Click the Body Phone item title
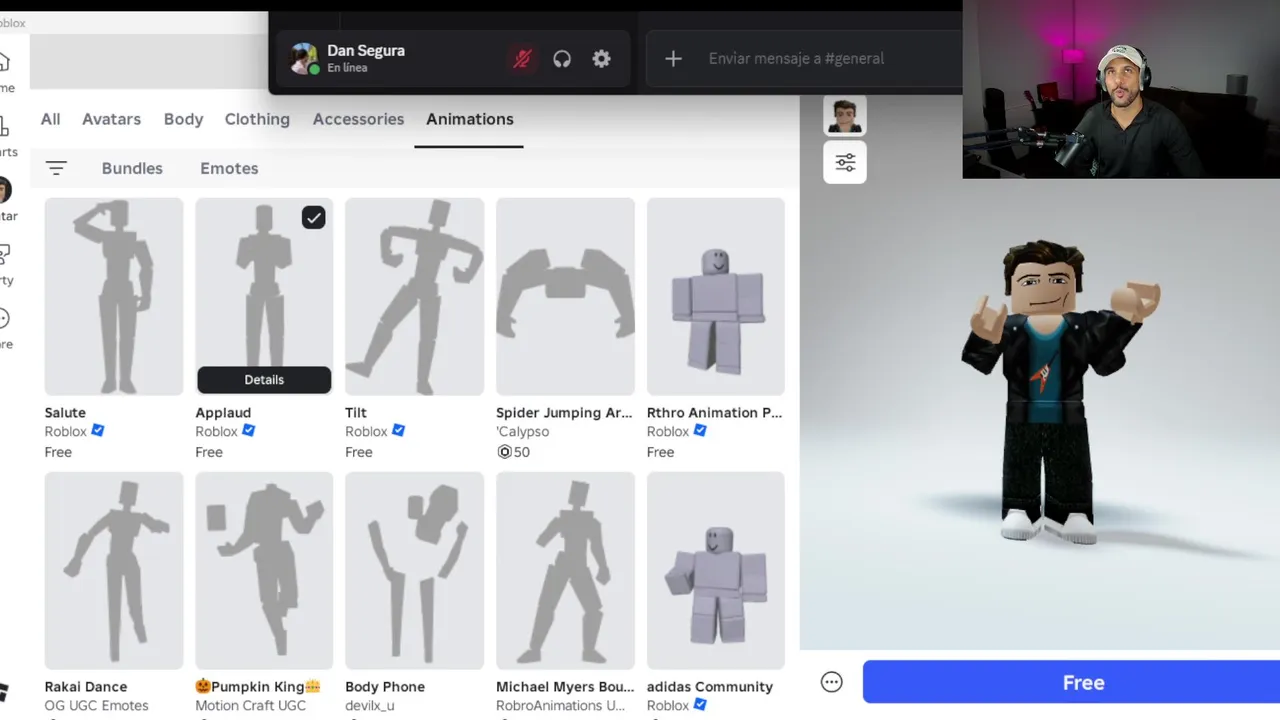This screenshot has height=720, width=1280. 385,686
